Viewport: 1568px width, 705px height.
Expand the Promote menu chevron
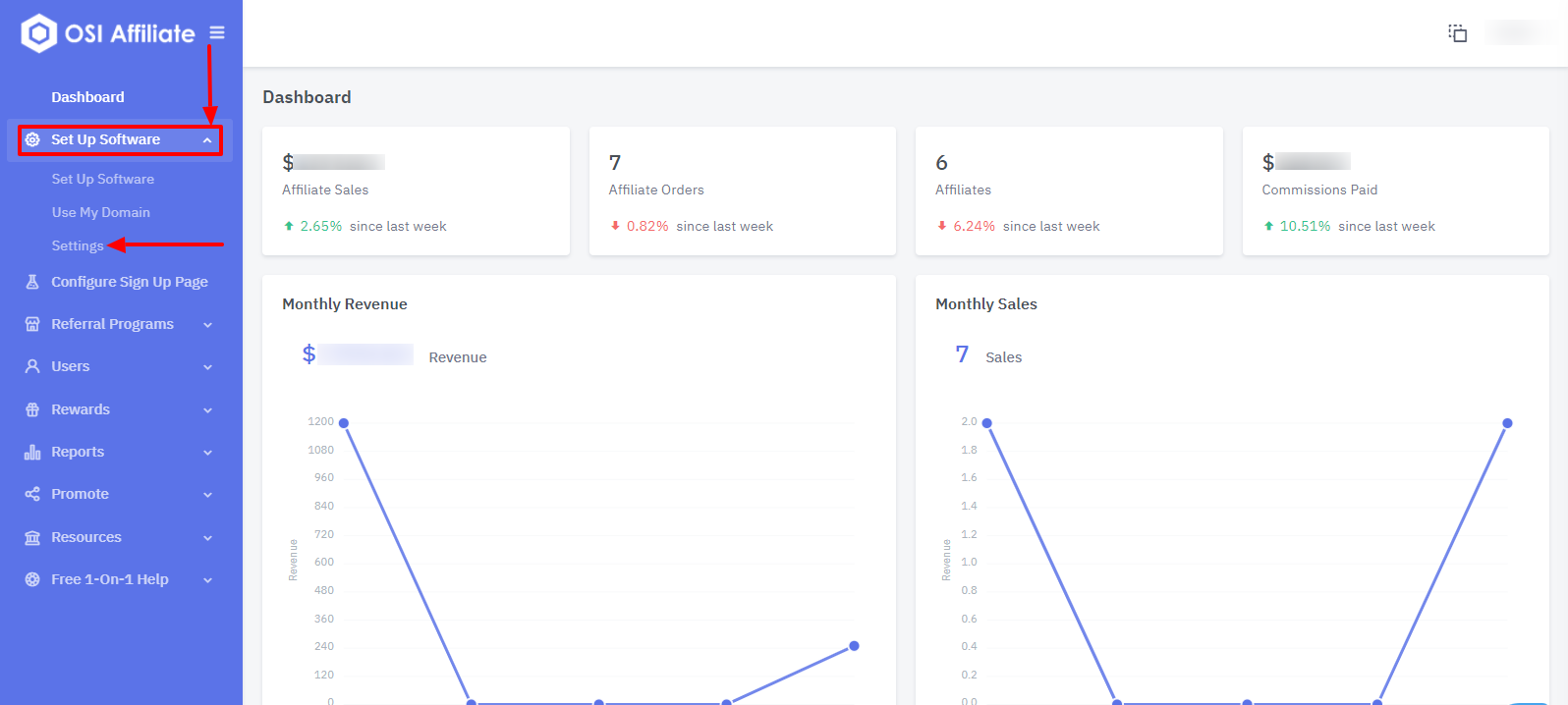point(207,495)
